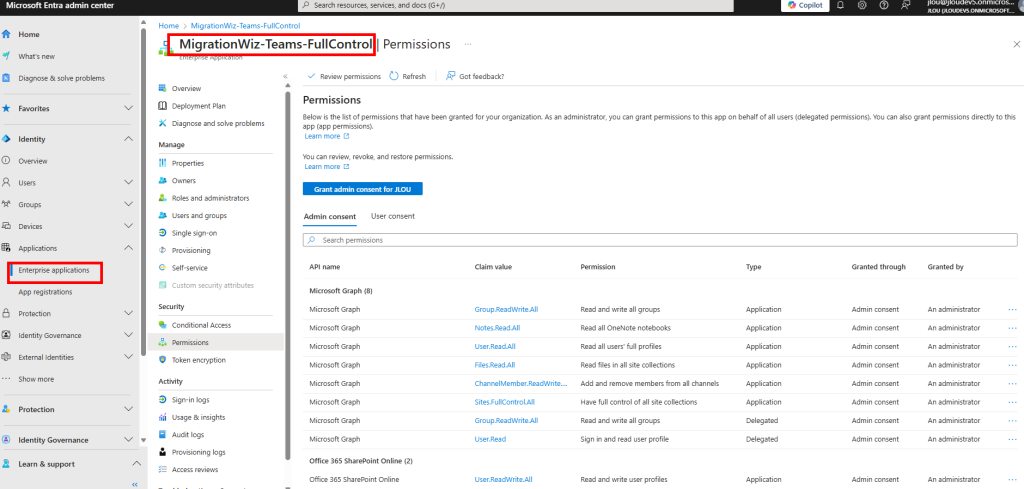The width and height of the screenshot is (1024, 489).
Task: Open App registrations in sidebar
Action: coord(45,292)
